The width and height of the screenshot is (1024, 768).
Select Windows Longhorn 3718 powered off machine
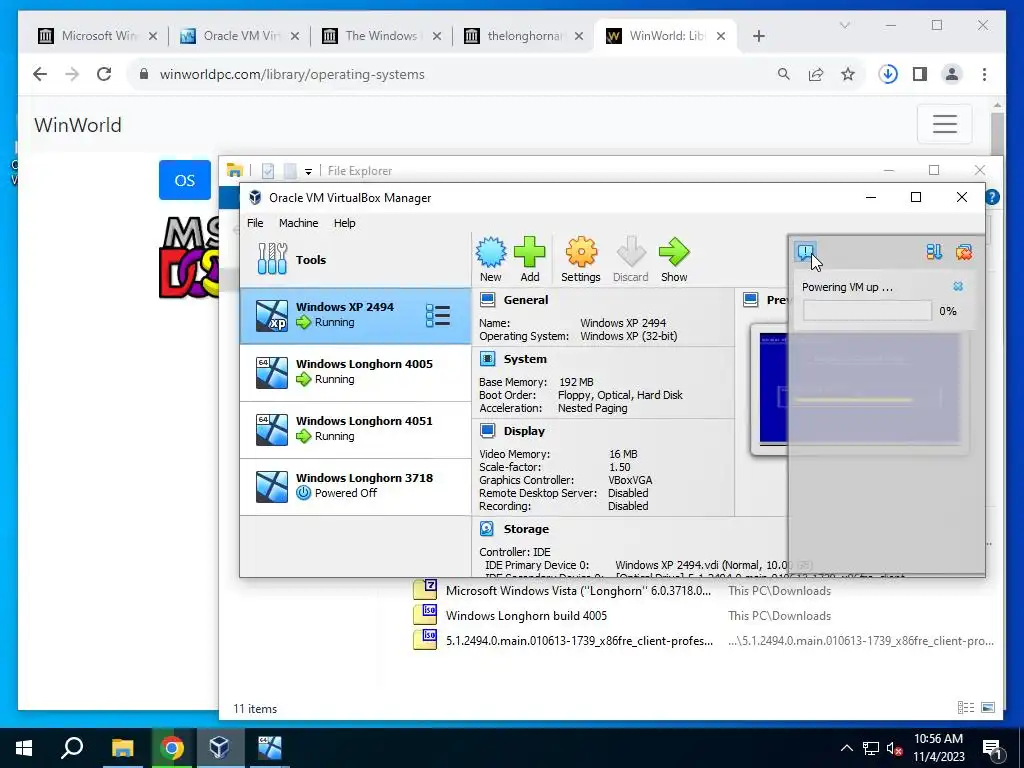point(355,486)
